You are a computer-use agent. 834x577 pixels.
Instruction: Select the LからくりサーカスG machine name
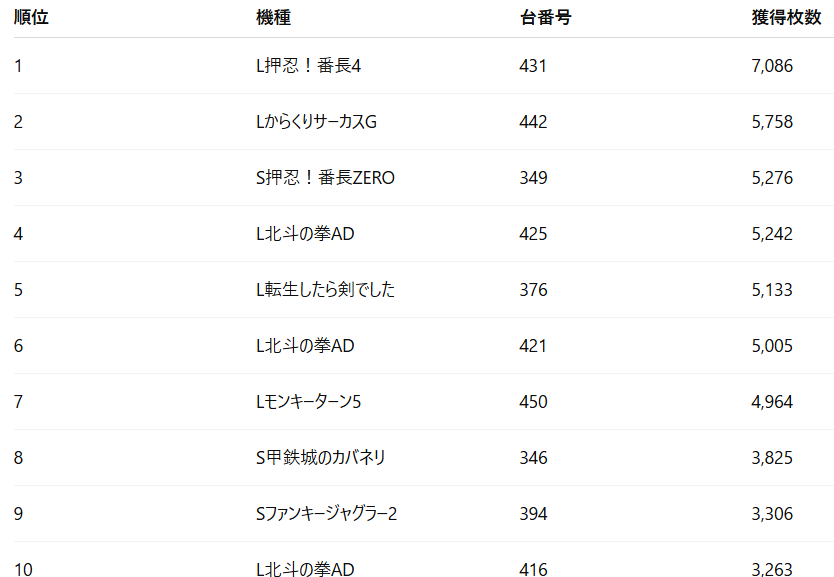pos(316,122)
